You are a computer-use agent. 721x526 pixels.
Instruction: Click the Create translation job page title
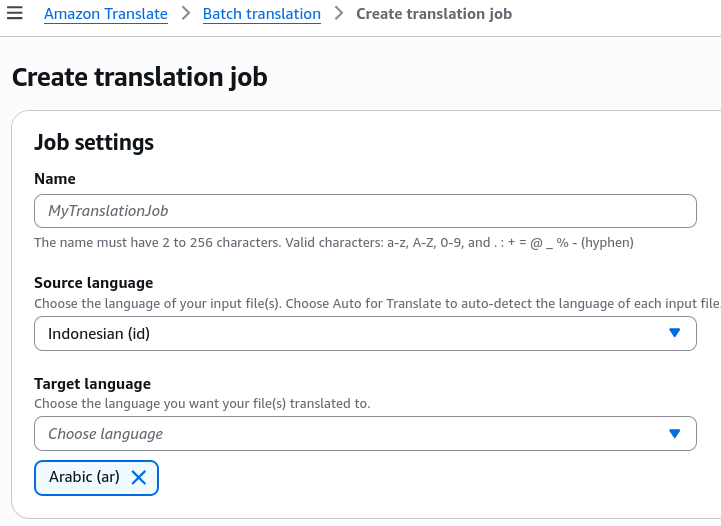pyautogui.click(x=140, y=77)
